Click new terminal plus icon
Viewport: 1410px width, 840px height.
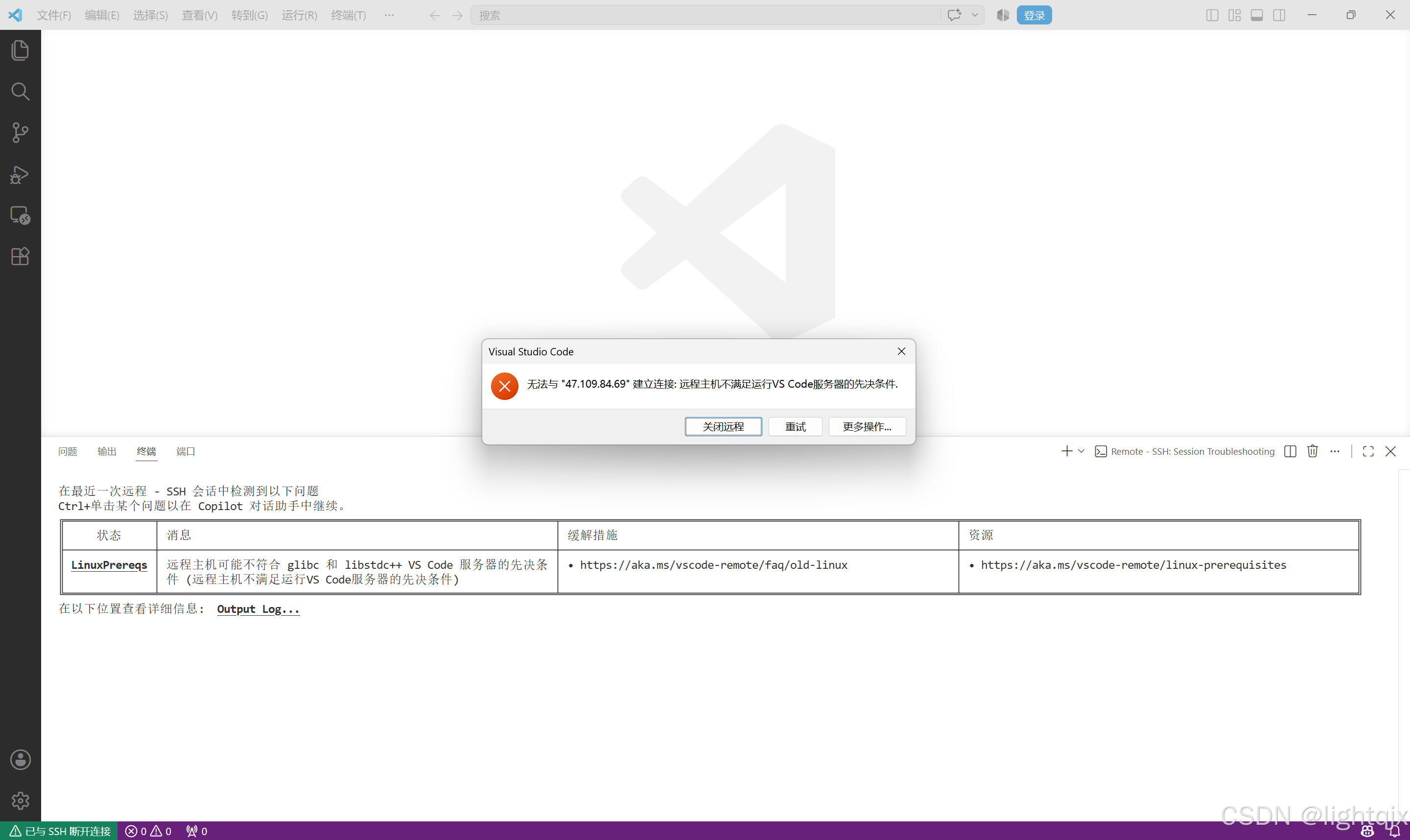1067,451
